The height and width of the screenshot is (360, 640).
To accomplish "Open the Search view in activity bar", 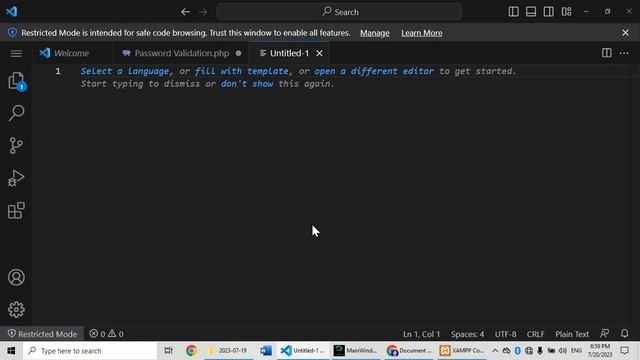I will (x=16, y=113).
